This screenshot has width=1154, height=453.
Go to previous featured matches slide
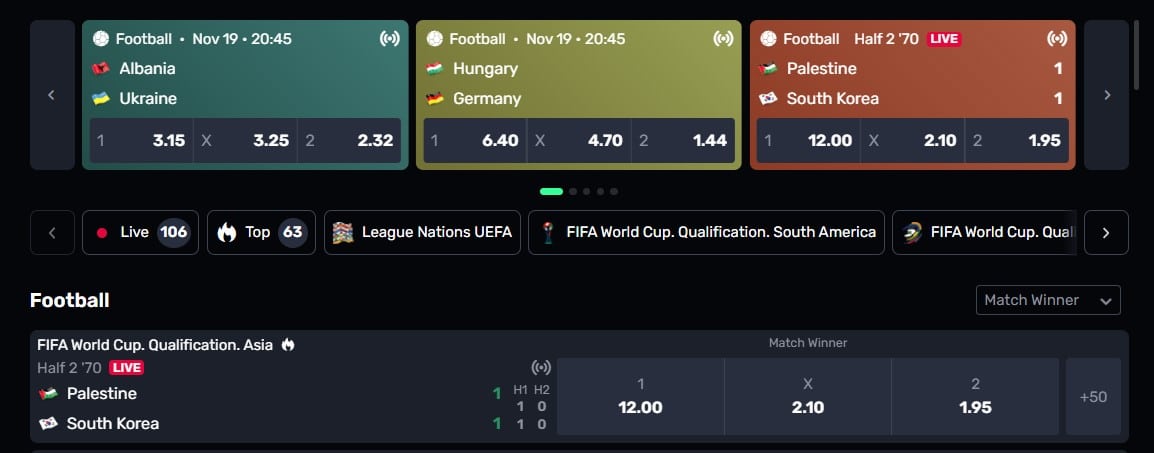[x=52, y=95]
